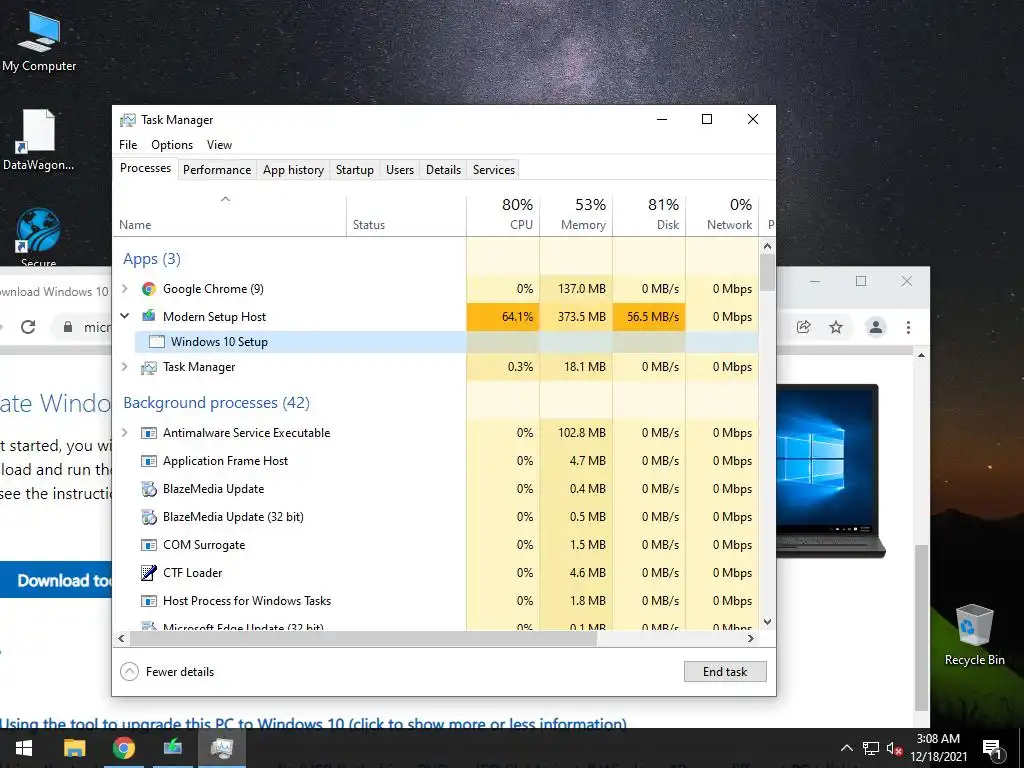Image resolution: width=1024 pixels, height=768 pixels.
Task: Open Chrome's profile avatar icon
Action: (876, 327)
